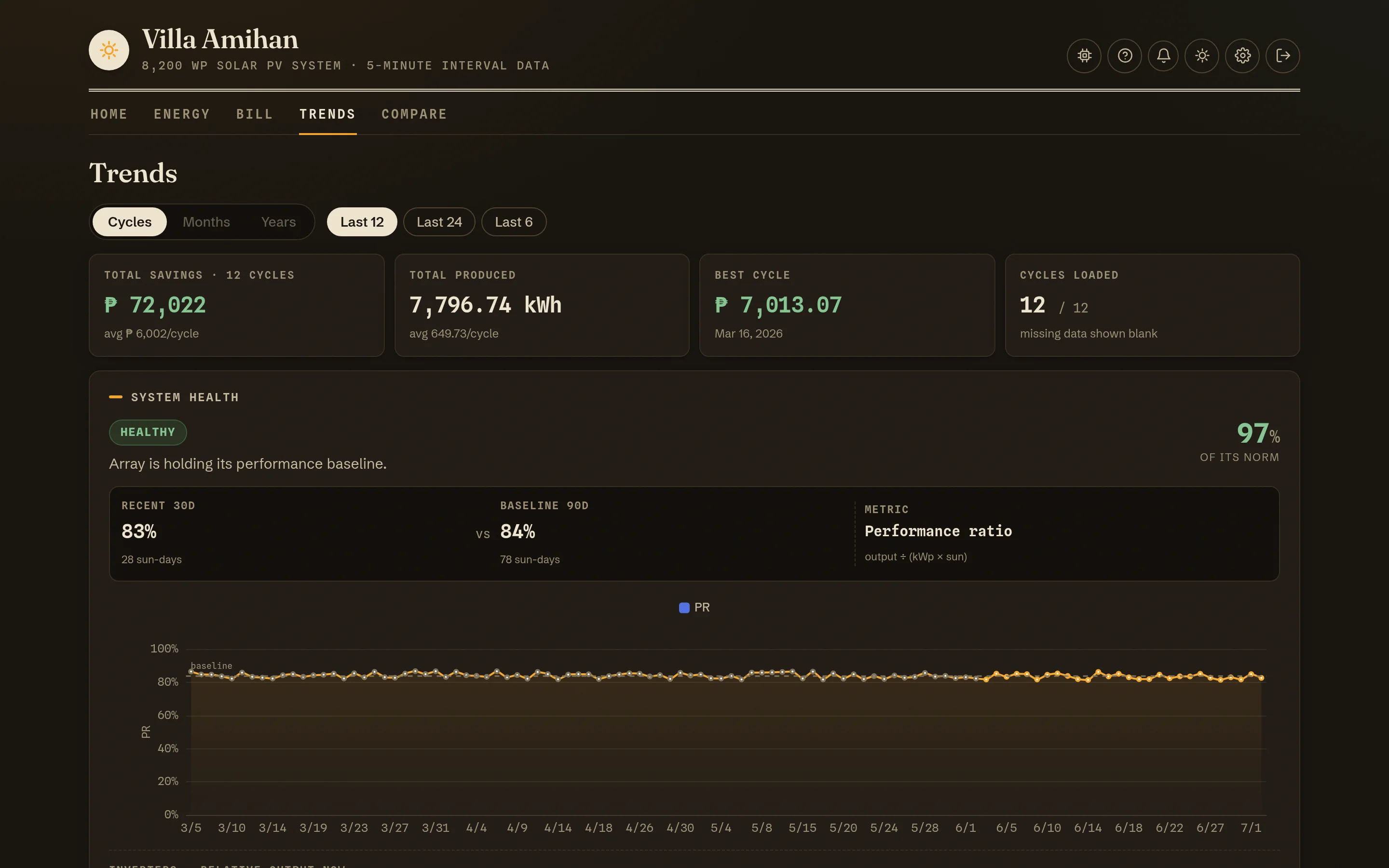Screen dimensions: 1389x868
Task: Switch grouping to Months
Action: coord(206,222)
